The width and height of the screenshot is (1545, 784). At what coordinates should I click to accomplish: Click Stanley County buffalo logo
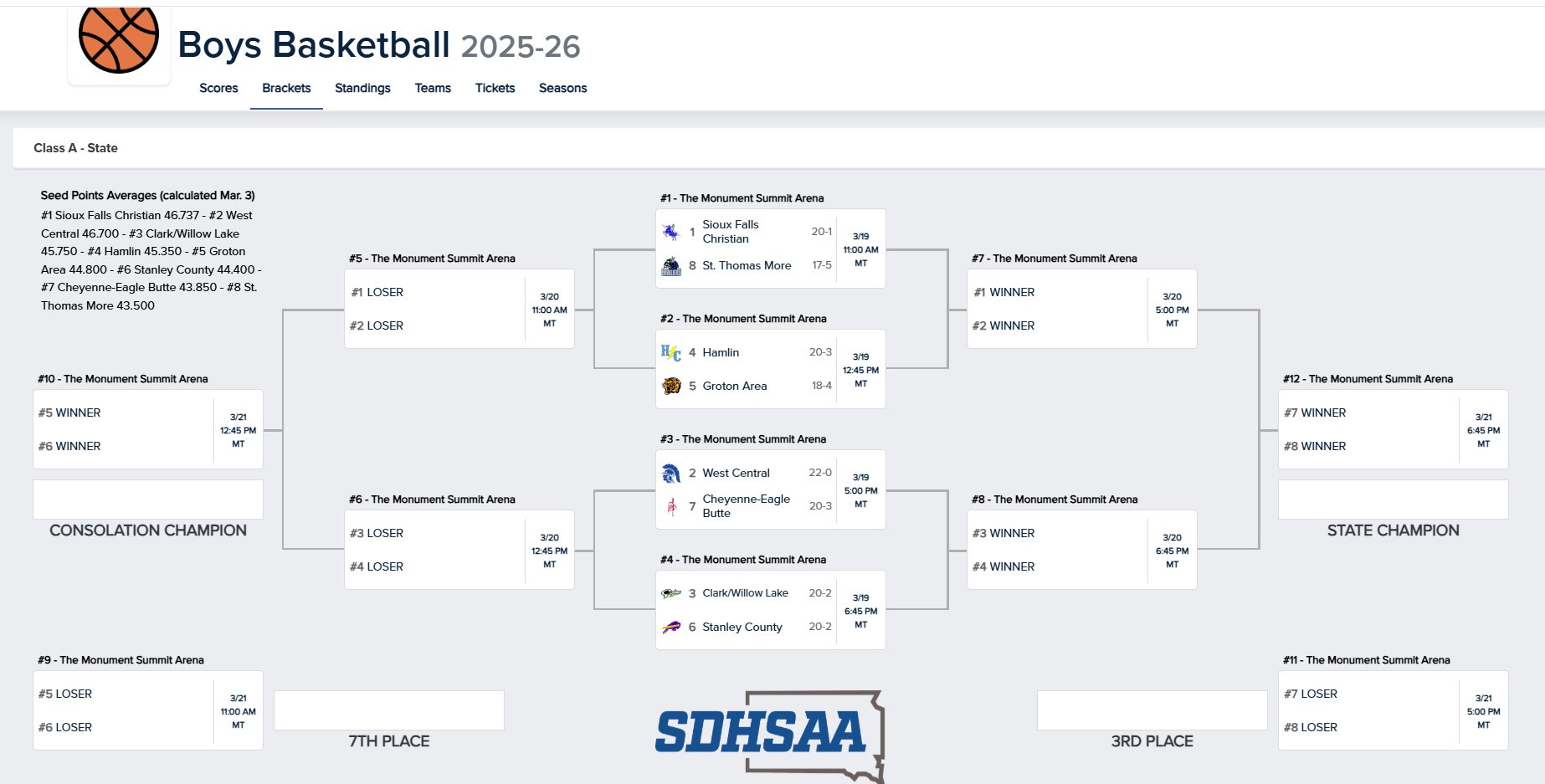point(671,627)
